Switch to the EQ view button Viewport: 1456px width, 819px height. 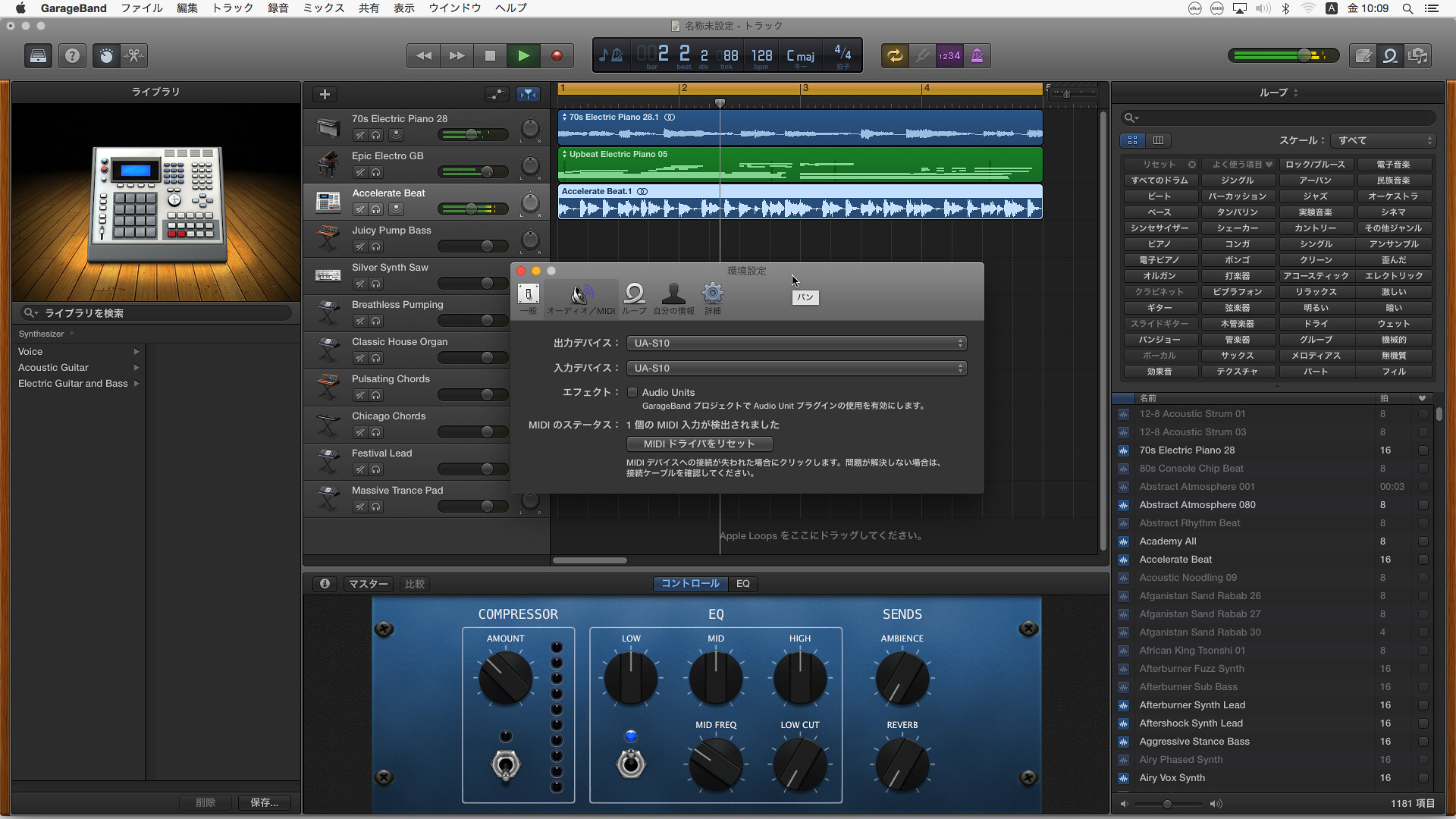(743, 583)
